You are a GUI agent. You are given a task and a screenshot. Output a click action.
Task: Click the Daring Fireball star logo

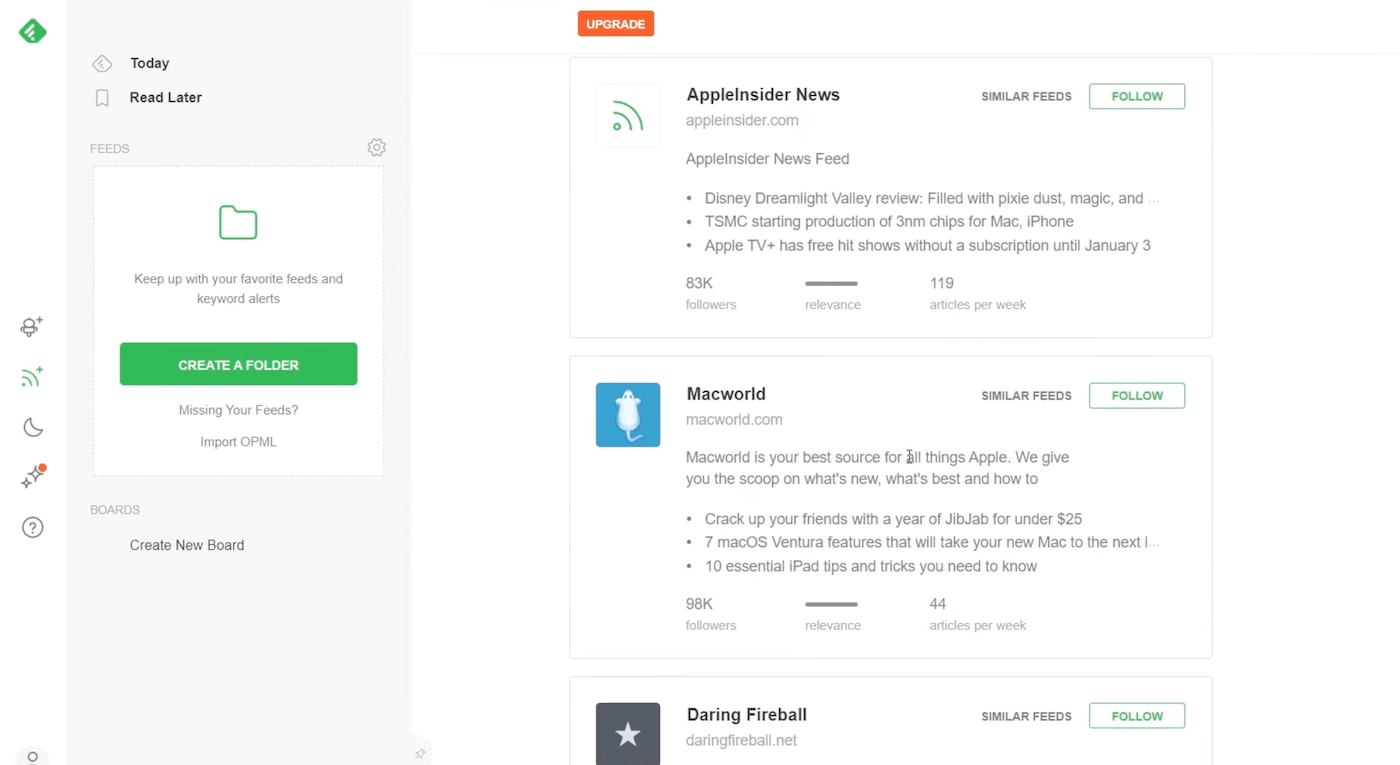click(x=628, y=734)
